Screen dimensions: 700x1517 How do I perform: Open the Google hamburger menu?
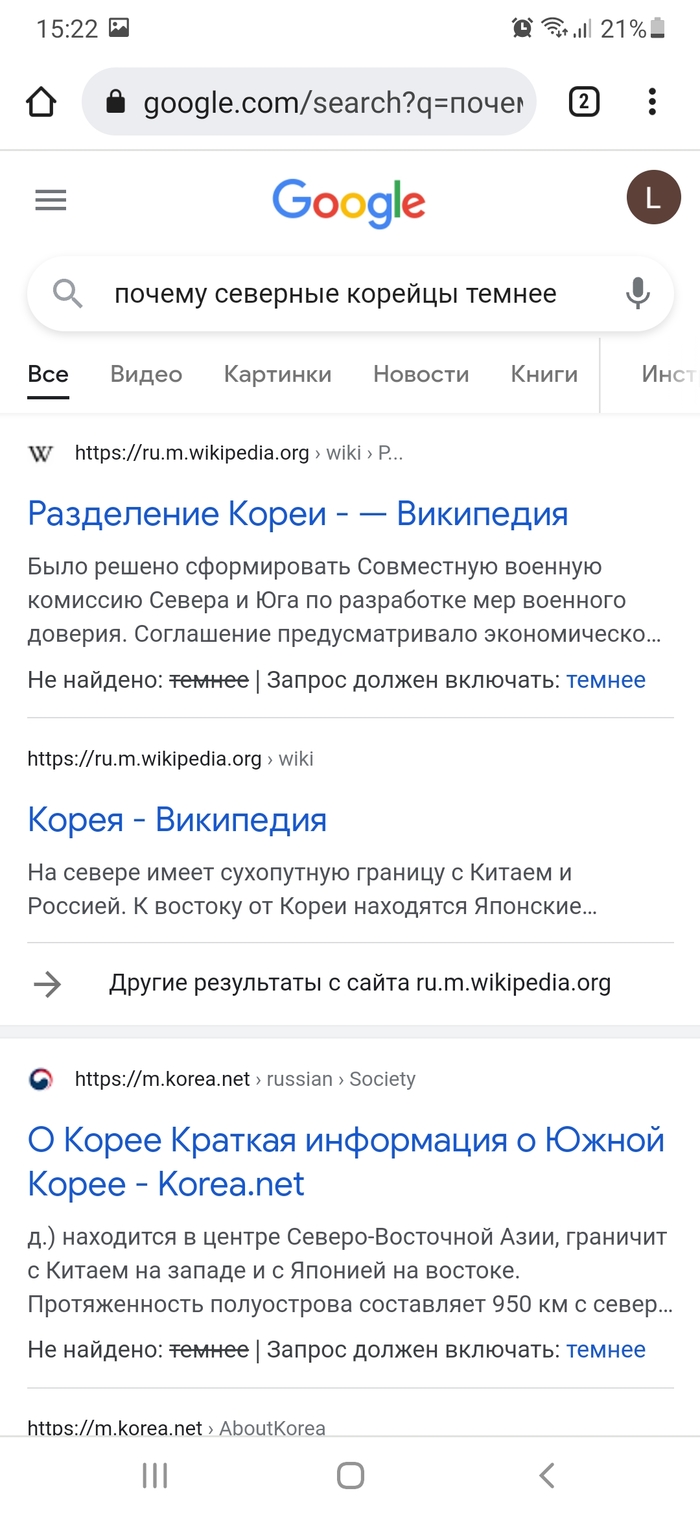click(51, 201)
